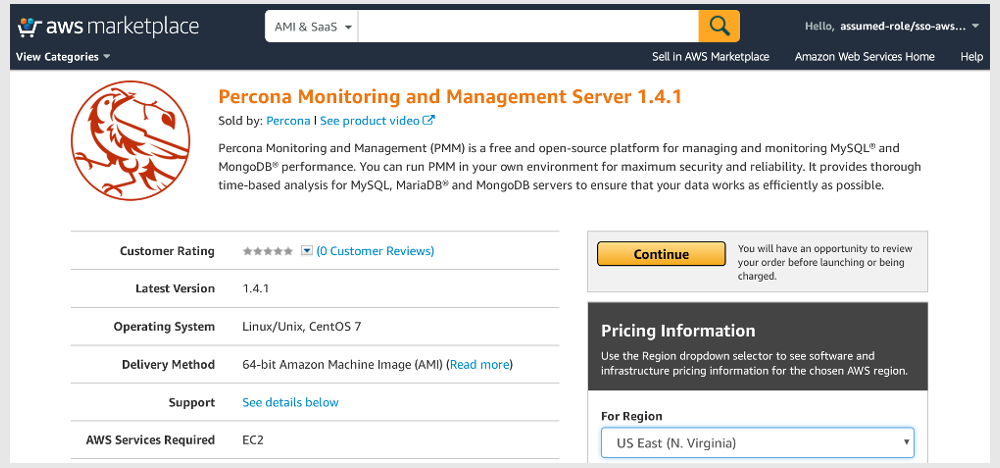Image resolution: width=1000 pixels, height=468 pixels.
Task: Click the orange search magnifier button
Action: point(719,26)
